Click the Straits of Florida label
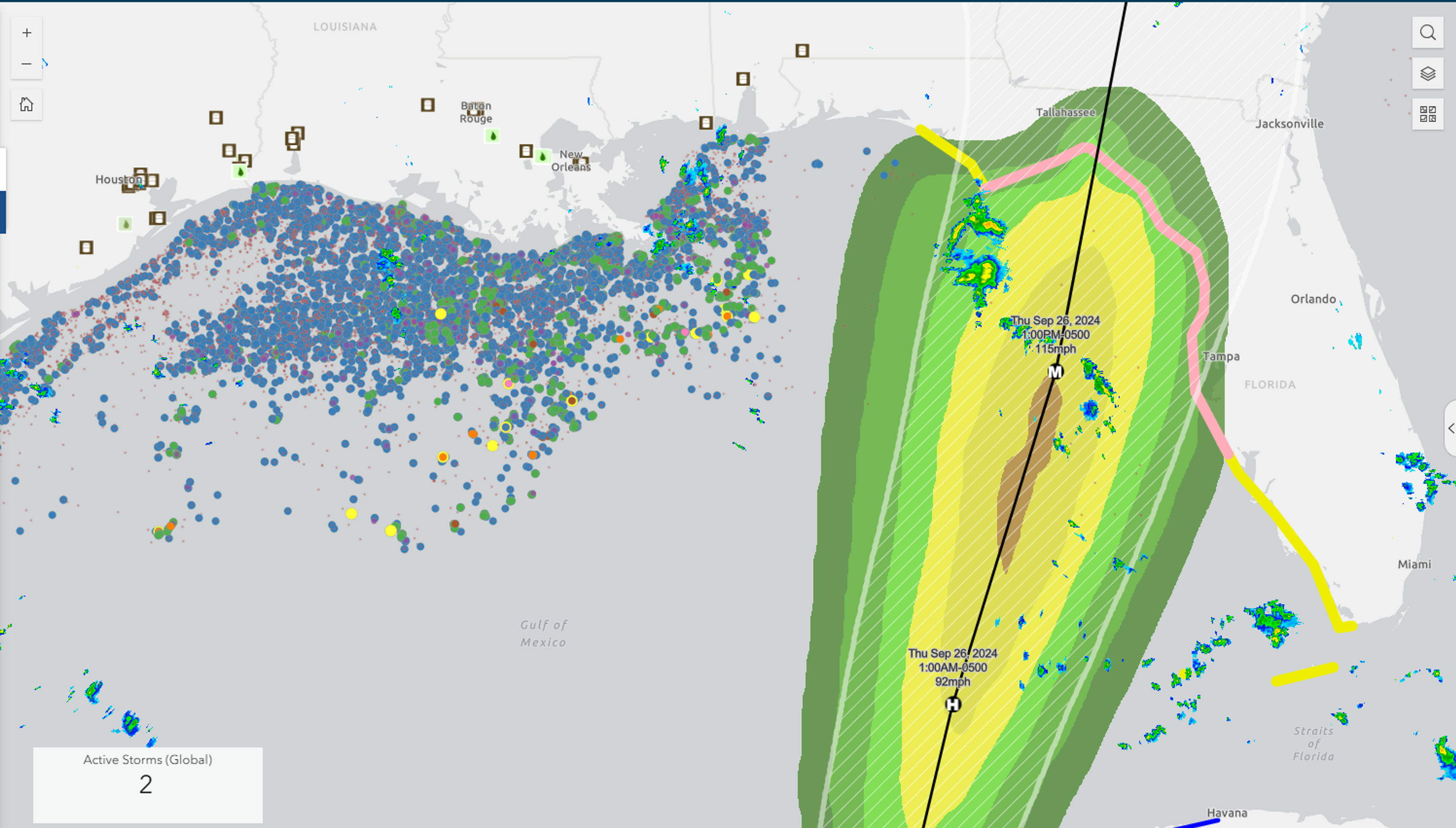 [x=1313, y=744]
